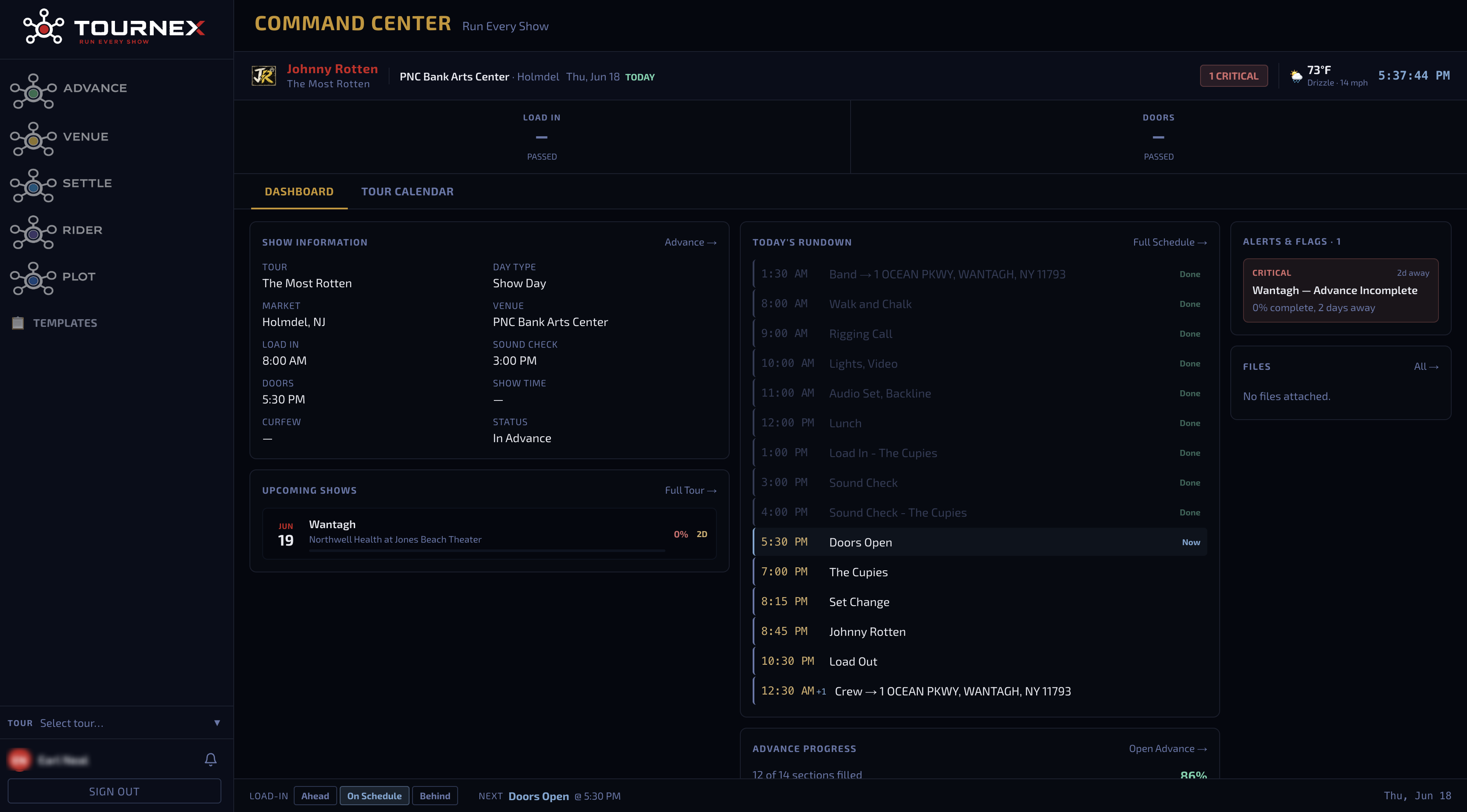
Task: Click the Doors countdown panel
Action: click(1158, 137)
